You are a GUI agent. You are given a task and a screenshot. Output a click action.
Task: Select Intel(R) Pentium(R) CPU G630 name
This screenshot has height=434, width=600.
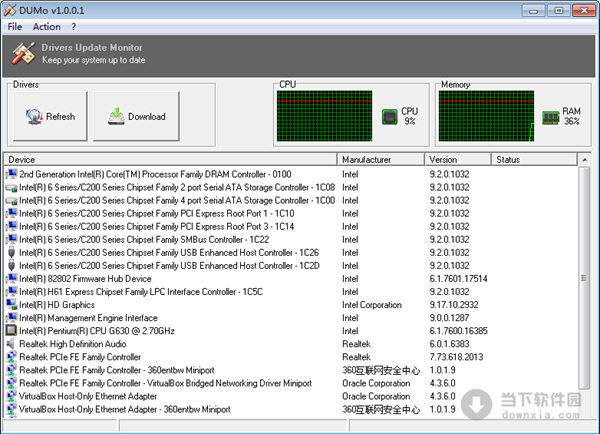point(97,331)
